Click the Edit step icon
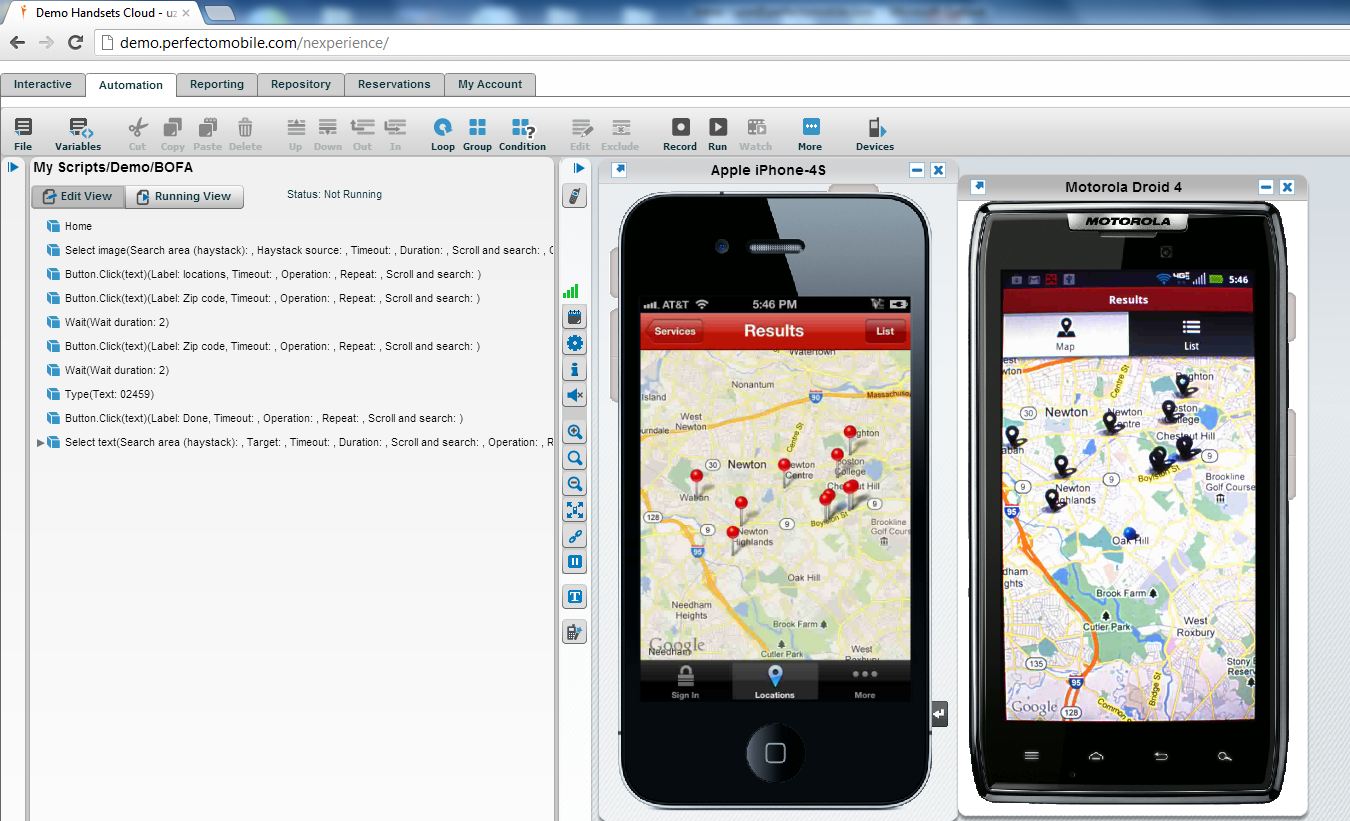This screenshot has height=821, width=1350. 580,128
